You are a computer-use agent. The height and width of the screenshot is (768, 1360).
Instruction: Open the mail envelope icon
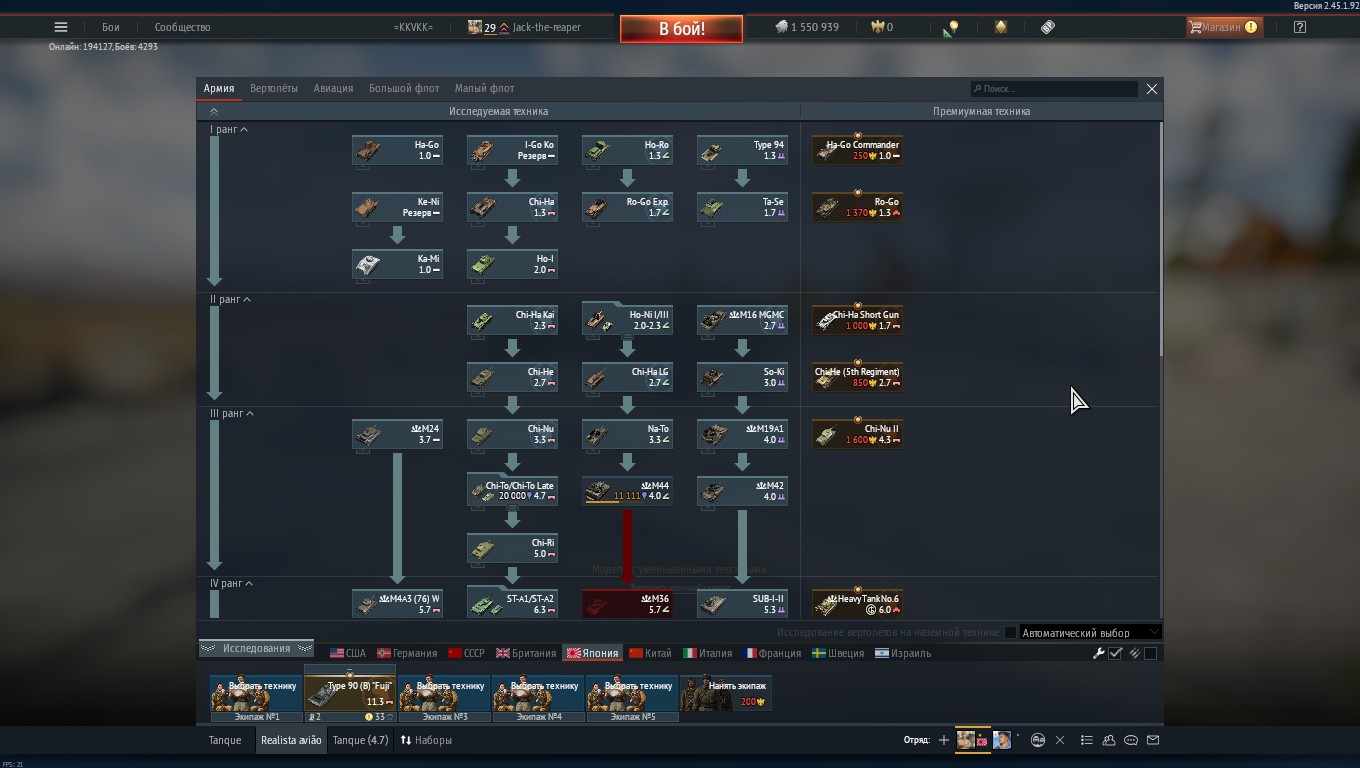pos(1153,740)
